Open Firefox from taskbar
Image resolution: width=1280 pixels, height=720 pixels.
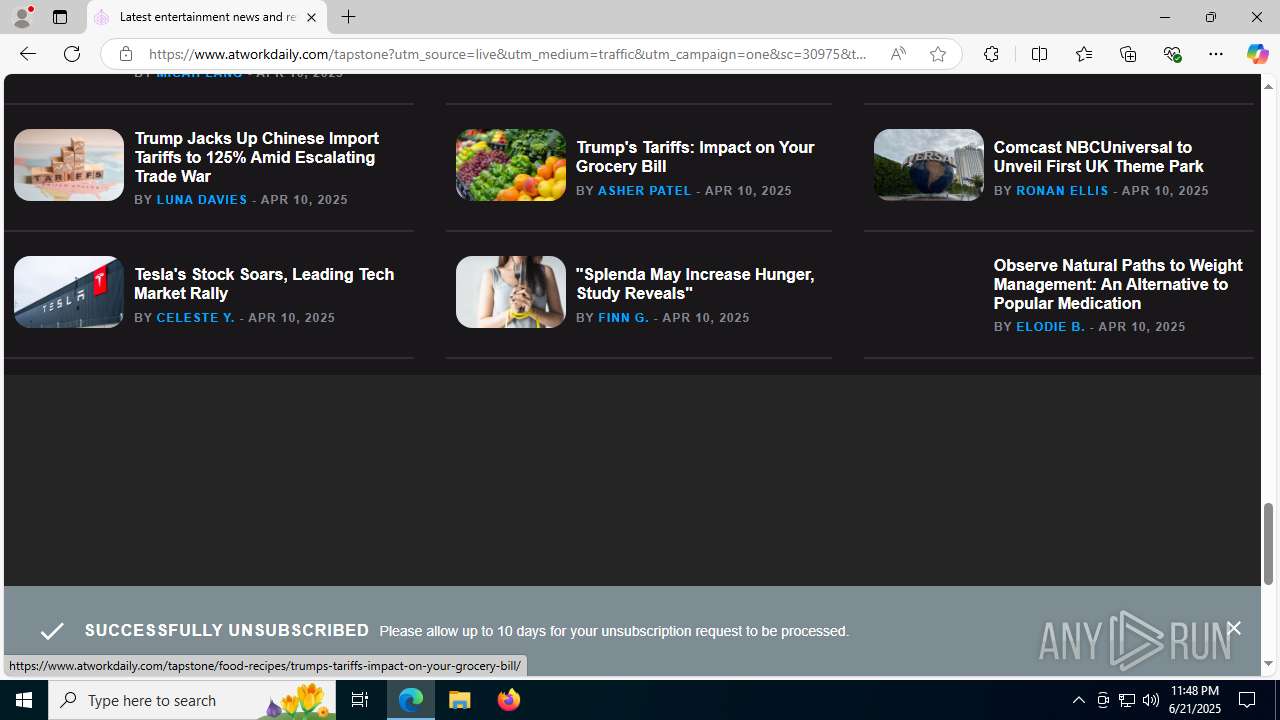tap(508, 700)
